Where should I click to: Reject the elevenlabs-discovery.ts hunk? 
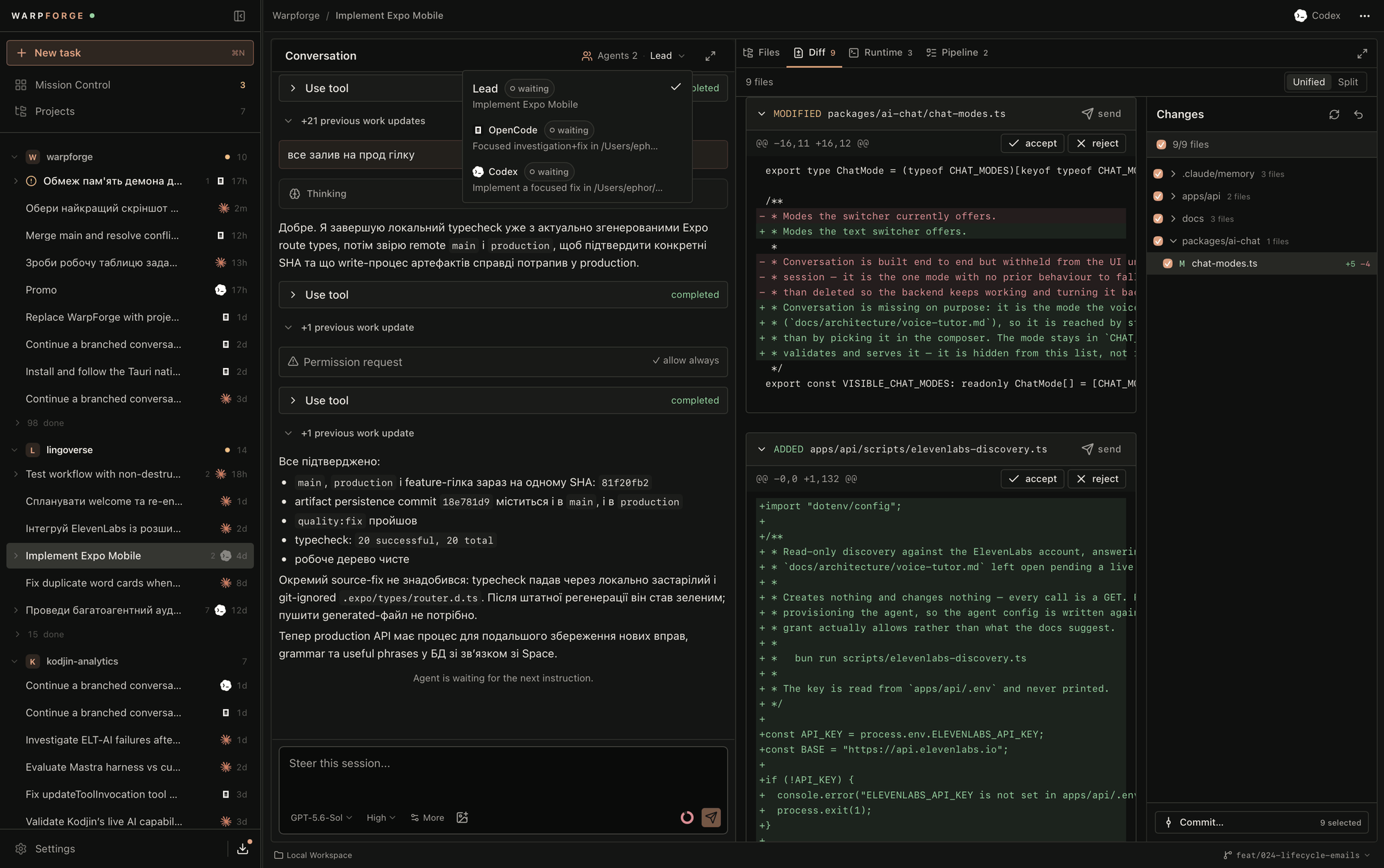coord(1097,479)
